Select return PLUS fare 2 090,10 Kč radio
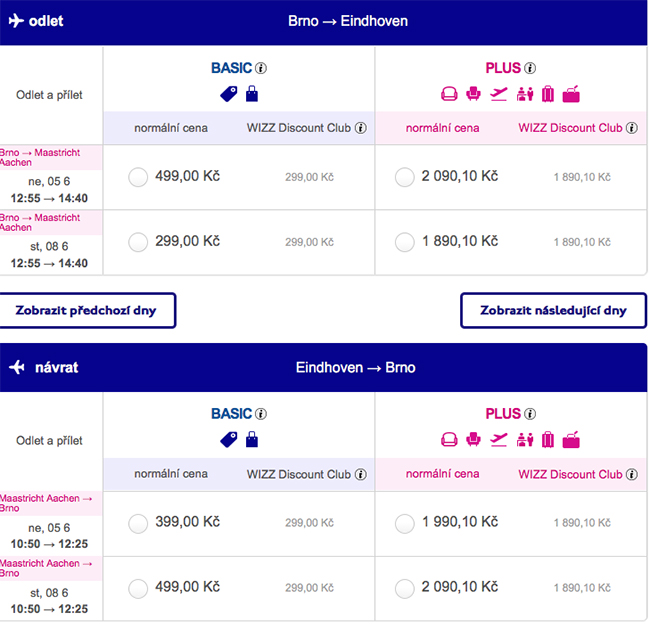 [405, 589]
